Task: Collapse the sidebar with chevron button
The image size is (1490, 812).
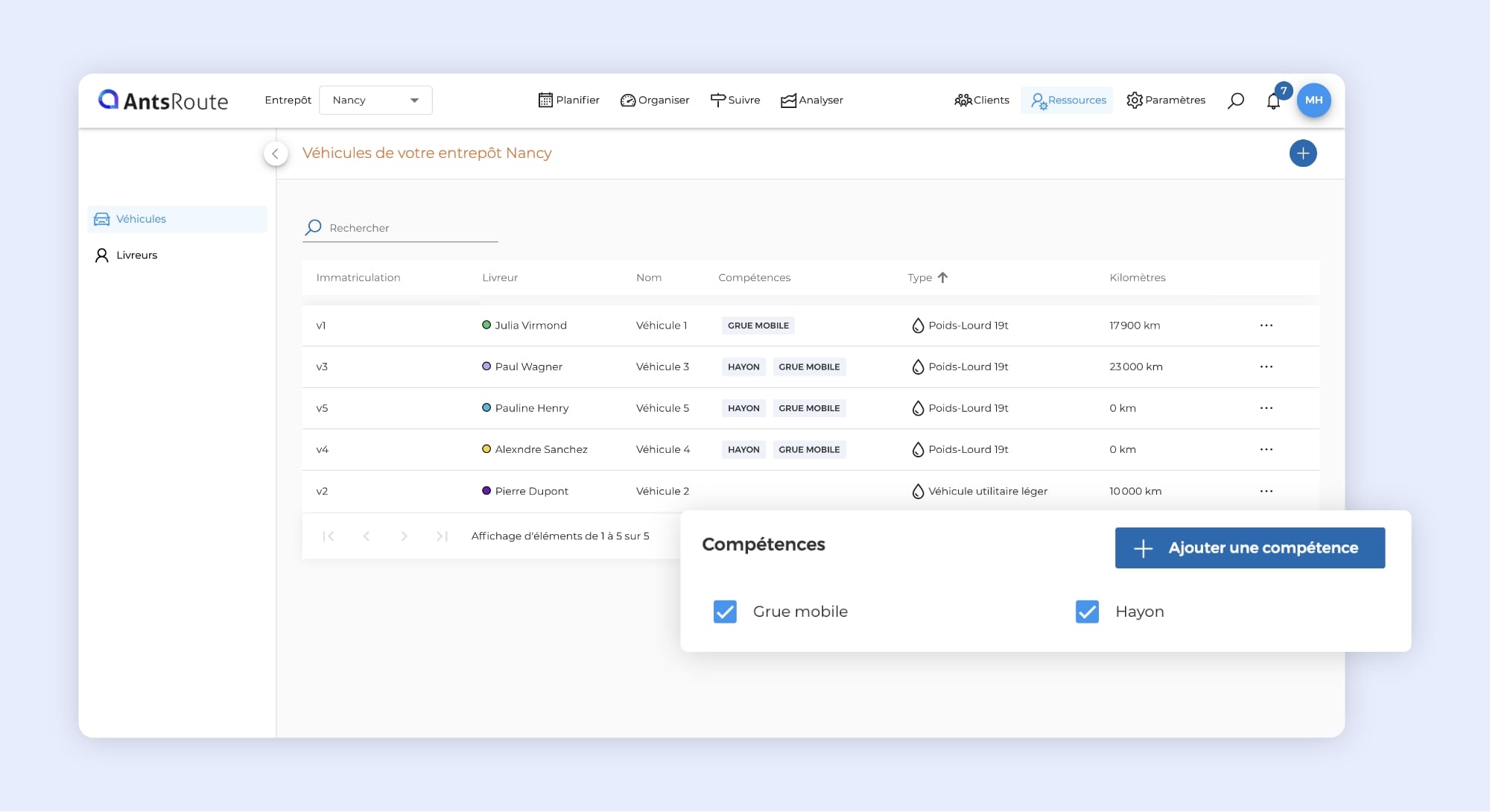Action: point(276,153)
